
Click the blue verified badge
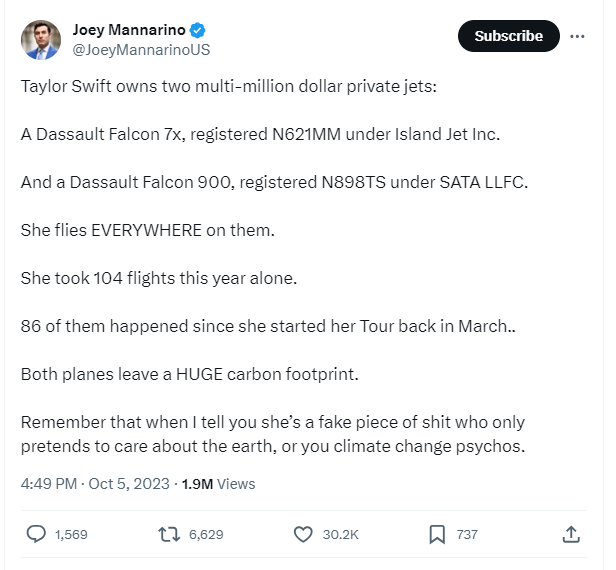click(197, 30)
